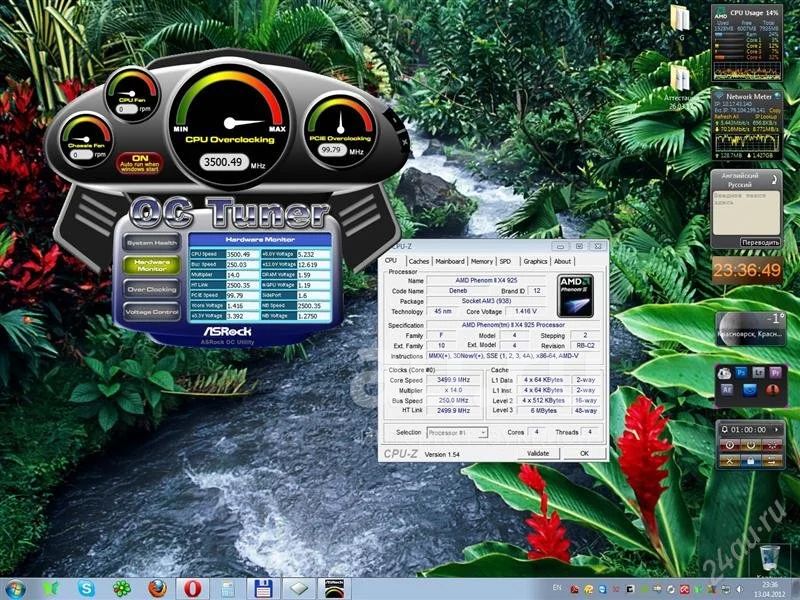This screenshot has width=800, height=600.
Task: Click the ASRock logo in OC Tuner
Action: click(228, 331)
